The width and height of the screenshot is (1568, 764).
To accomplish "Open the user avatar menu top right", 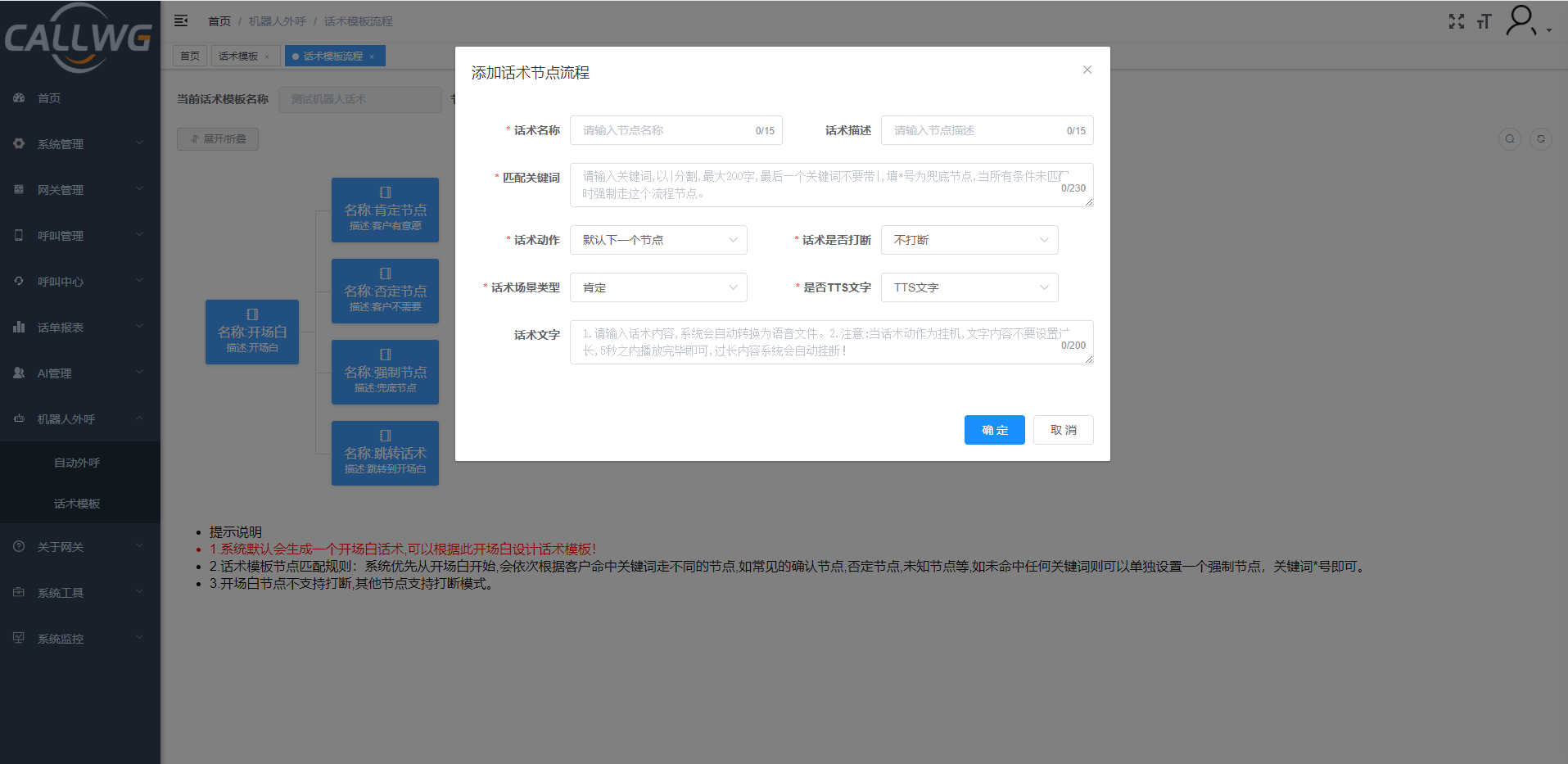I will 1521,20.
